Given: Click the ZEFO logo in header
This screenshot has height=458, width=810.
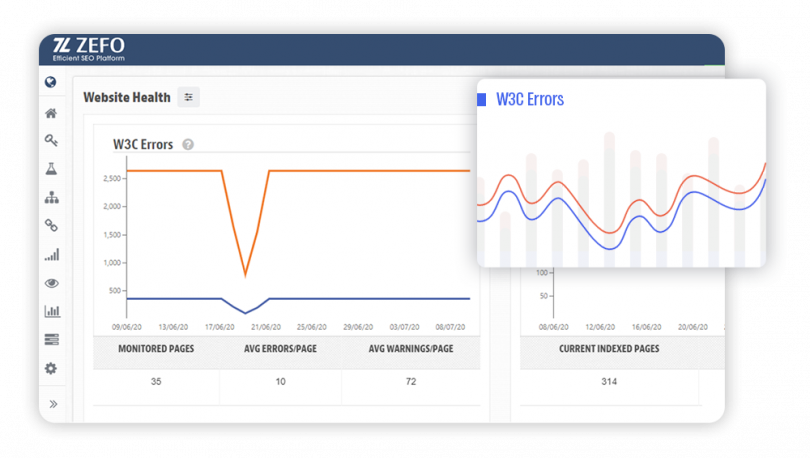Looking at the screenshot, I should (89, 50).
